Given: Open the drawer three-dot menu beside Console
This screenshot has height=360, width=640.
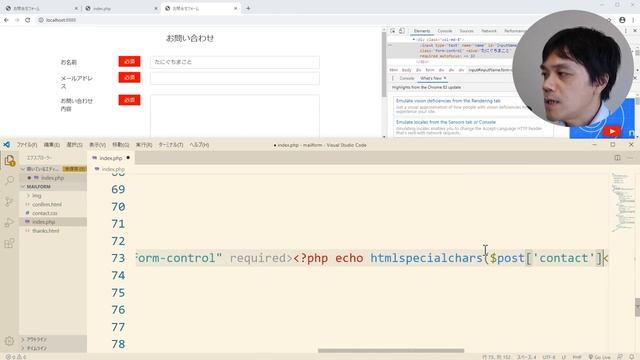Looking at the screenshot, I should tap(393, 78).
